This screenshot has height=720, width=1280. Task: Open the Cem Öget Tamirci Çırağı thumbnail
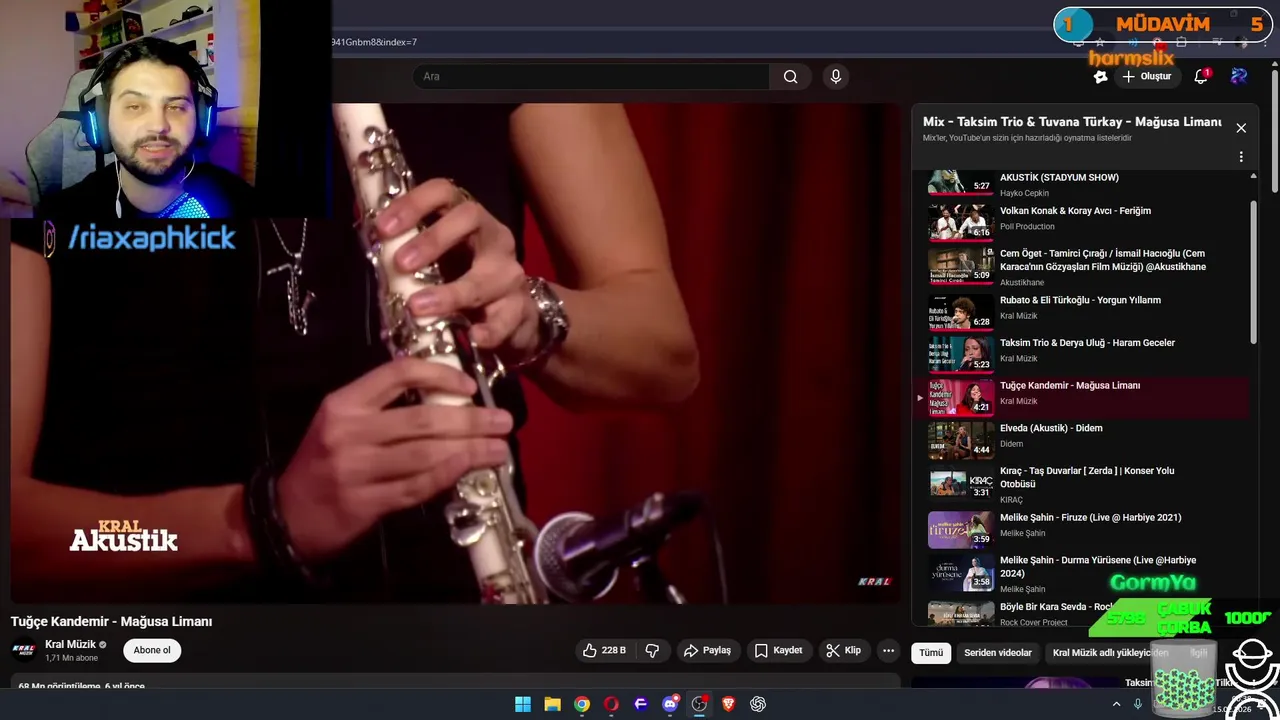coord(960,265)
